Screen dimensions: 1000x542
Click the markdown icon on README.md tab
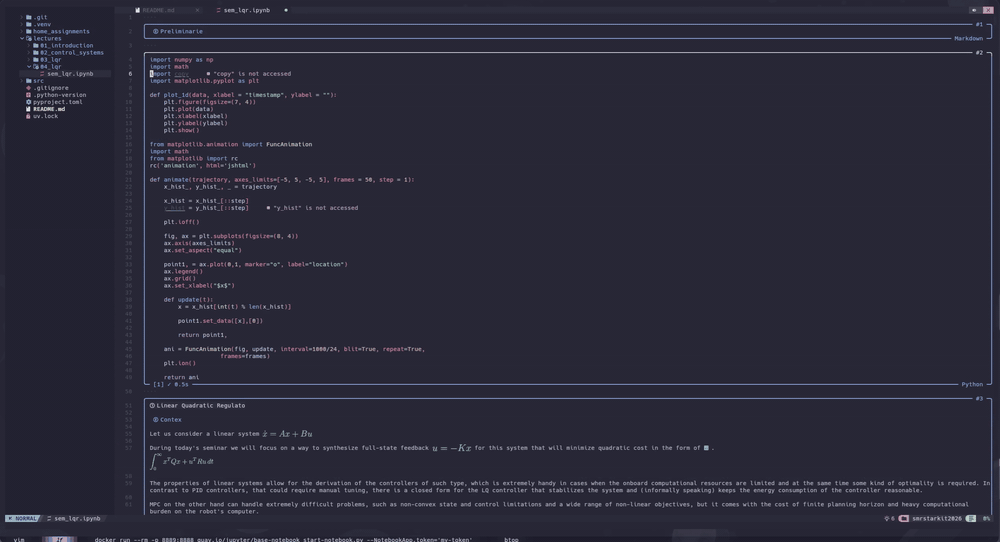click(x=137, y=10)
